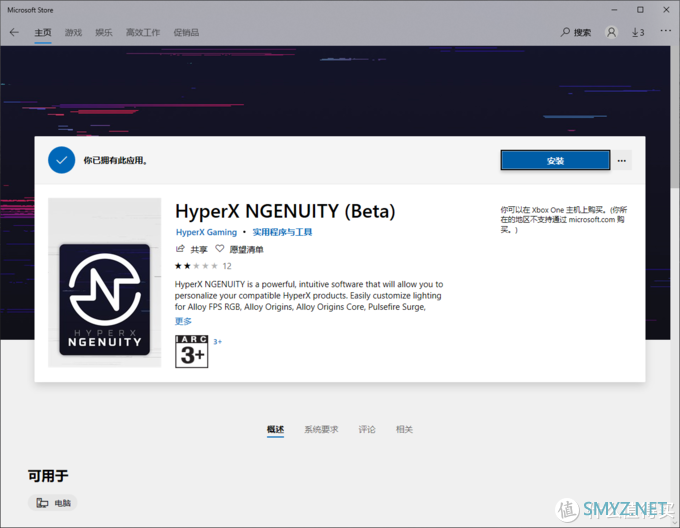Click the star rating with 12 reviews

click(x=203, y=266)
